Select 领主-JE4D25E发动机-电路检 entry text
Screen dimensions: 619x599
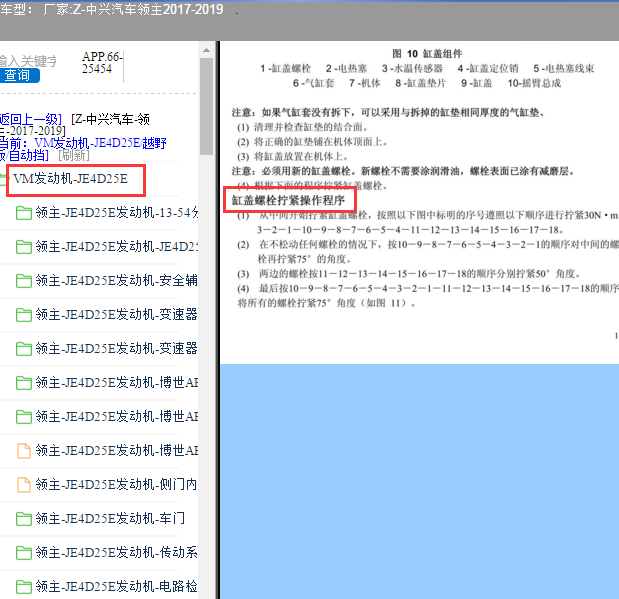click(x=117, y=586)
